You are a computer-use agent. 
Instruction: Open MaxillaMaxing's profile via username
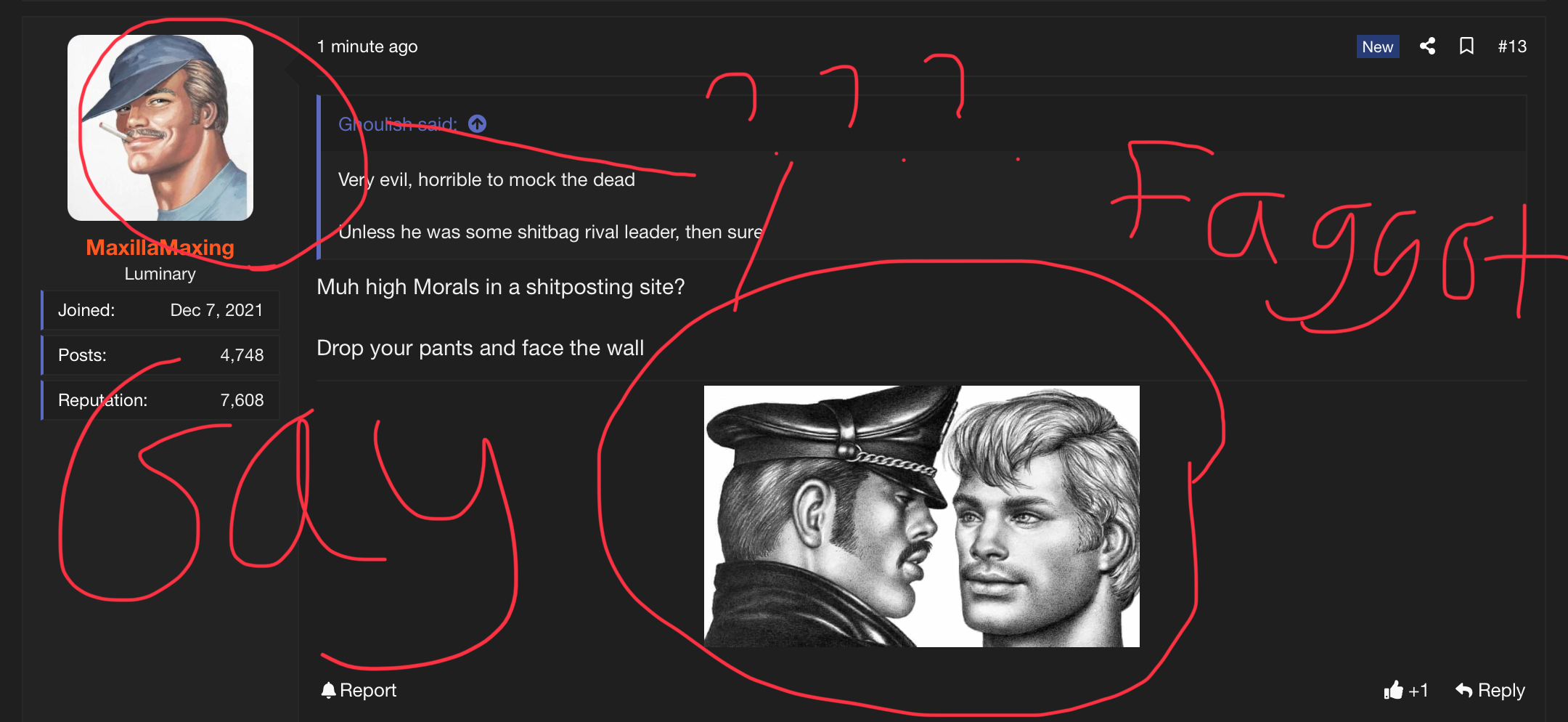pos(160,248)
